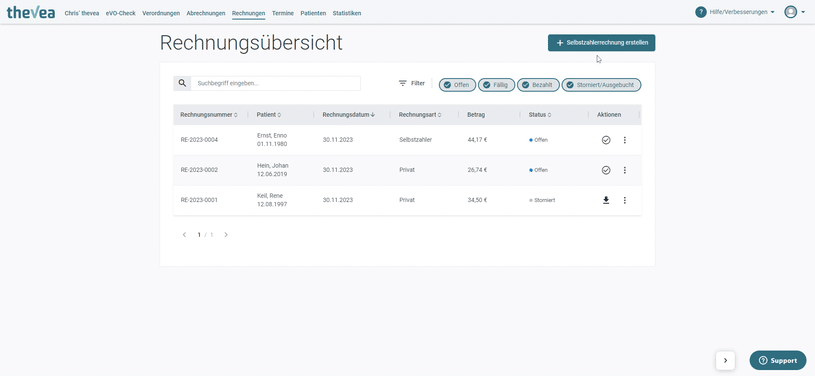
Task: Click the Aktionen column header
Action: pyautogui.click(x=609, y=114)
